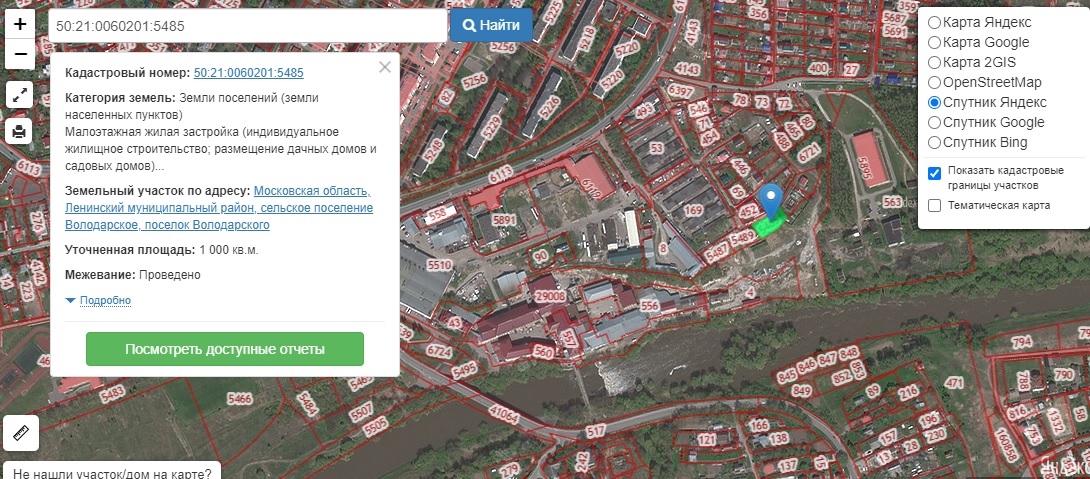The image size is (1090, 479).
Task: Open the ruler measurement tool
Action: point(20,433)
